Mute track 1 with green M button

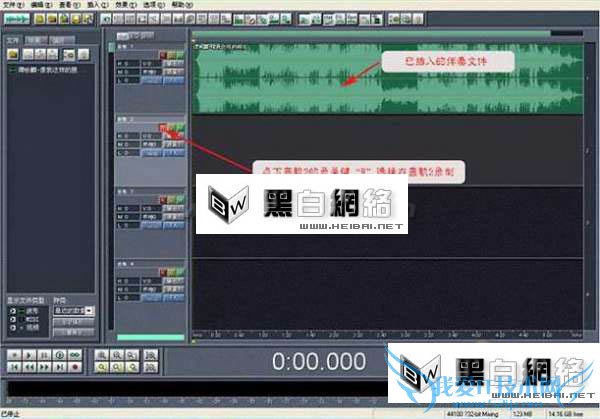click(180, 55)
